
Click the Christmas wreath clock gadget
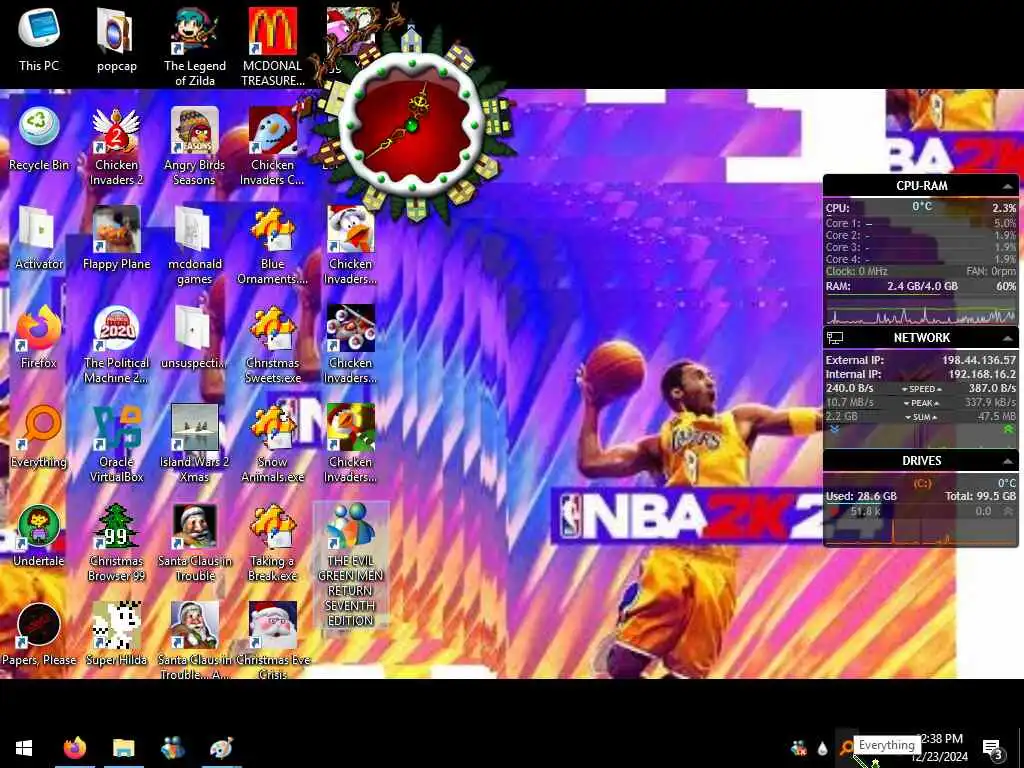coord(411,124)
